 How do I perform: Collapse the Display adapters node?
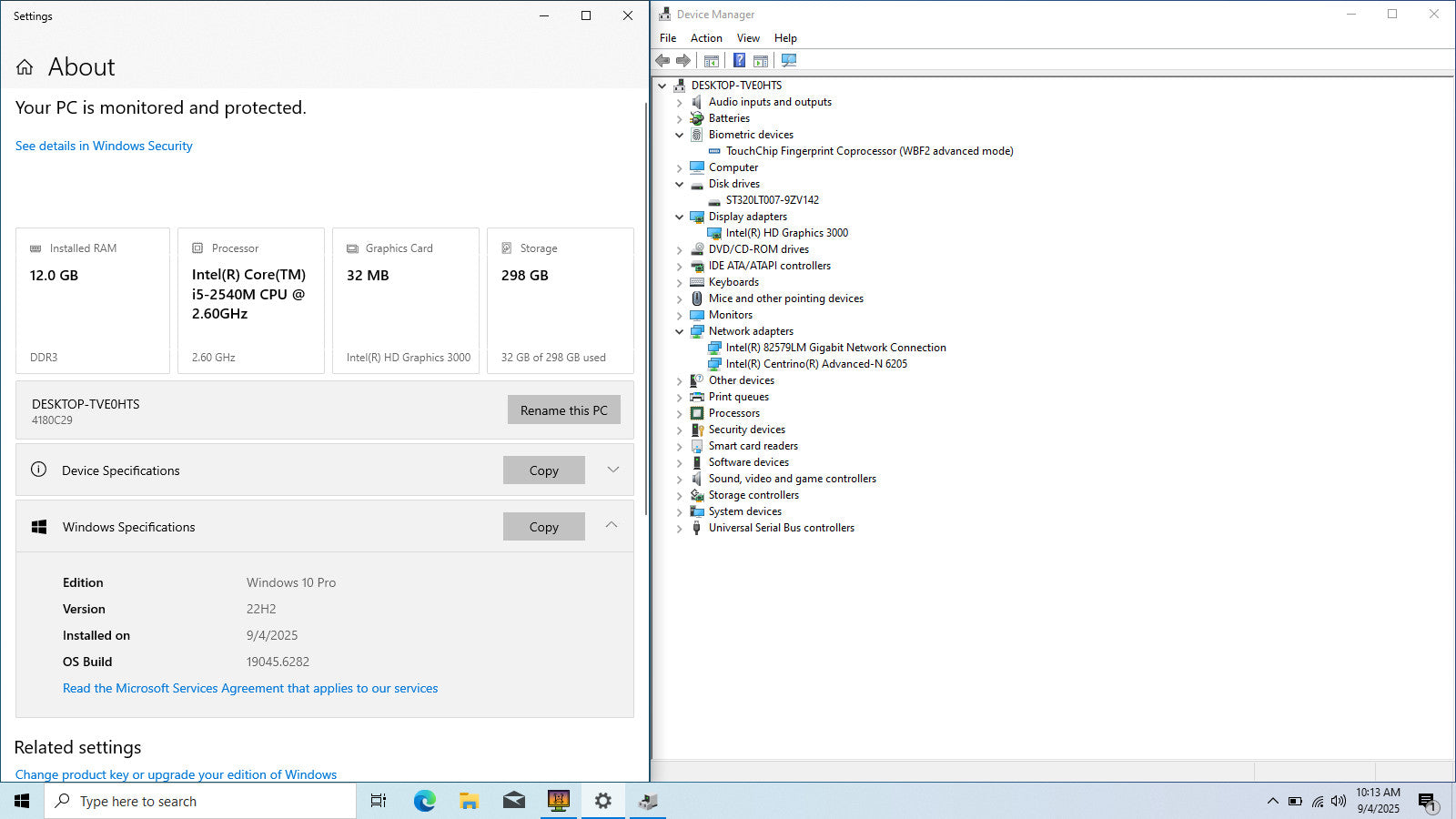[679, 217]
